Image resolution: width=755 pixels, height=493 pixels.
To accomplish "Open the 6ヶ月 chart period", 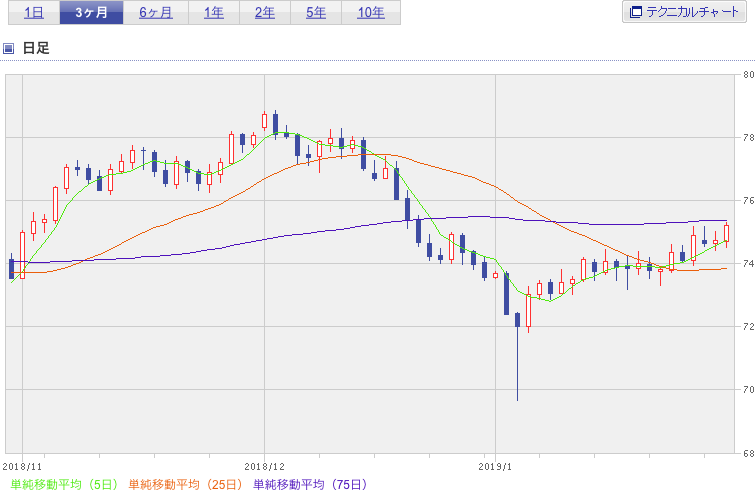I will pos(156,13).
